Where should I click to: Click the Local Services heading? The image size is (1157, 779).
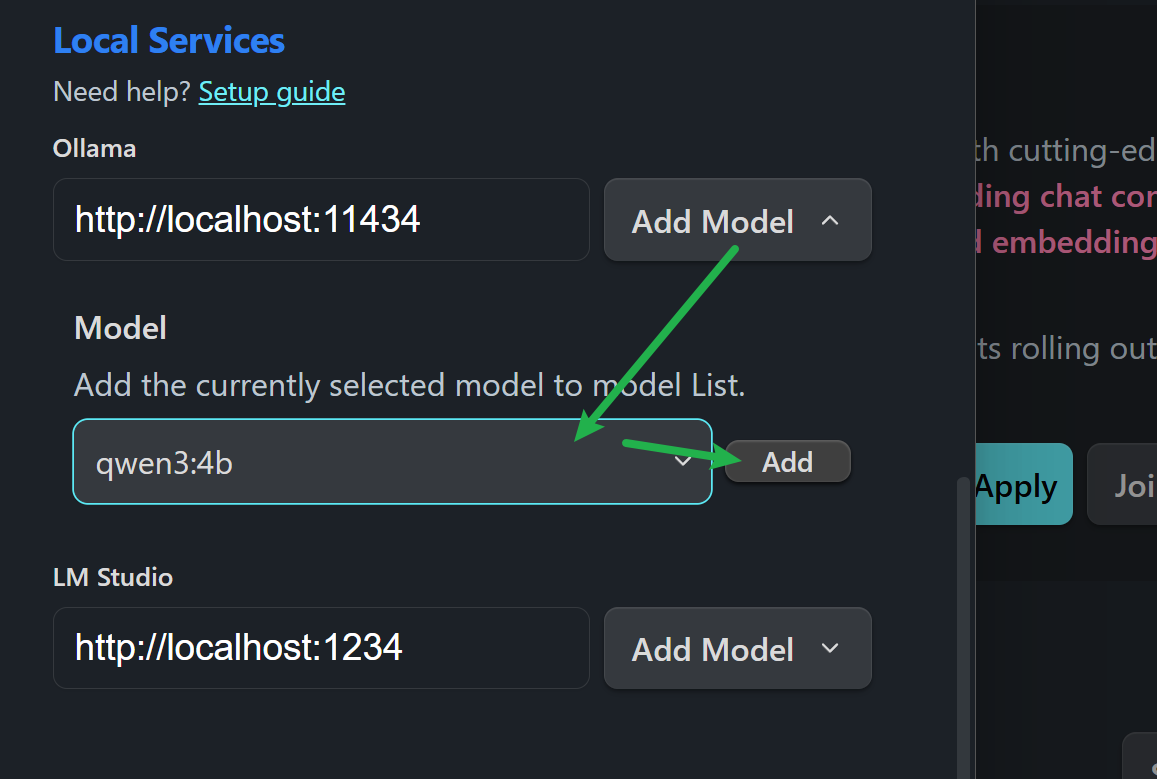coord(169,41)
